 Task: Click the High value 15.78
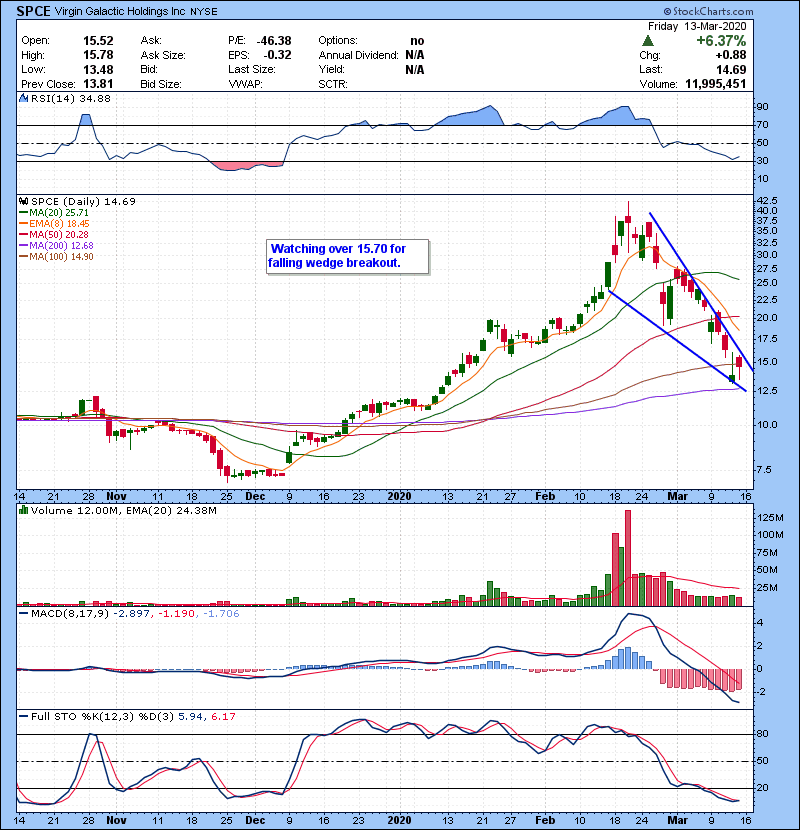tap(98, 55)
